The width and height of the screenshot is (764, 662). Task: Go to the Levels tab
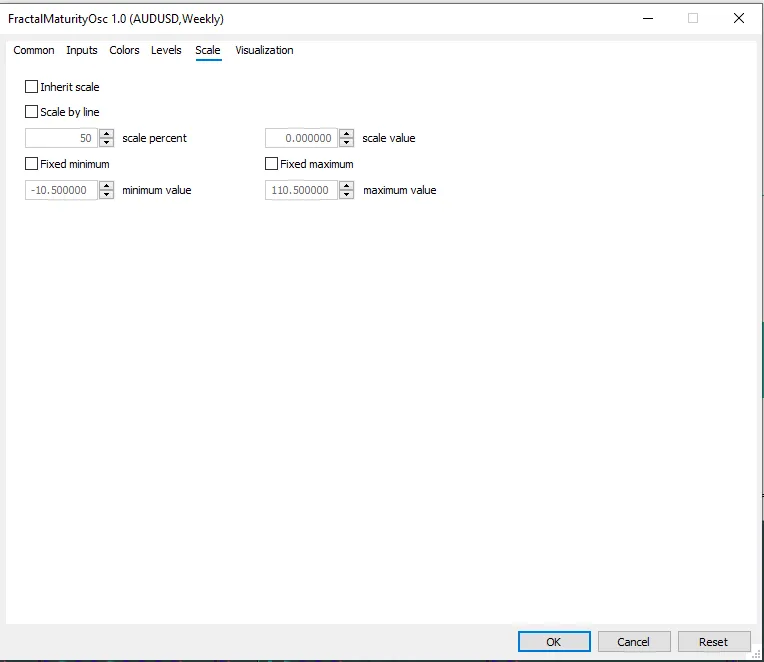click(166, 50)
